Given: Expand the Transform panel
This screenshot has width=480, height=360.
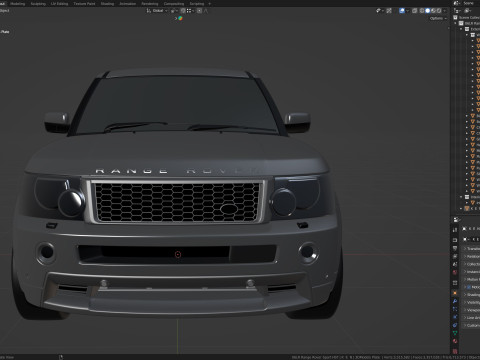Looking at the screenshot, I should (x=472, y=249).
